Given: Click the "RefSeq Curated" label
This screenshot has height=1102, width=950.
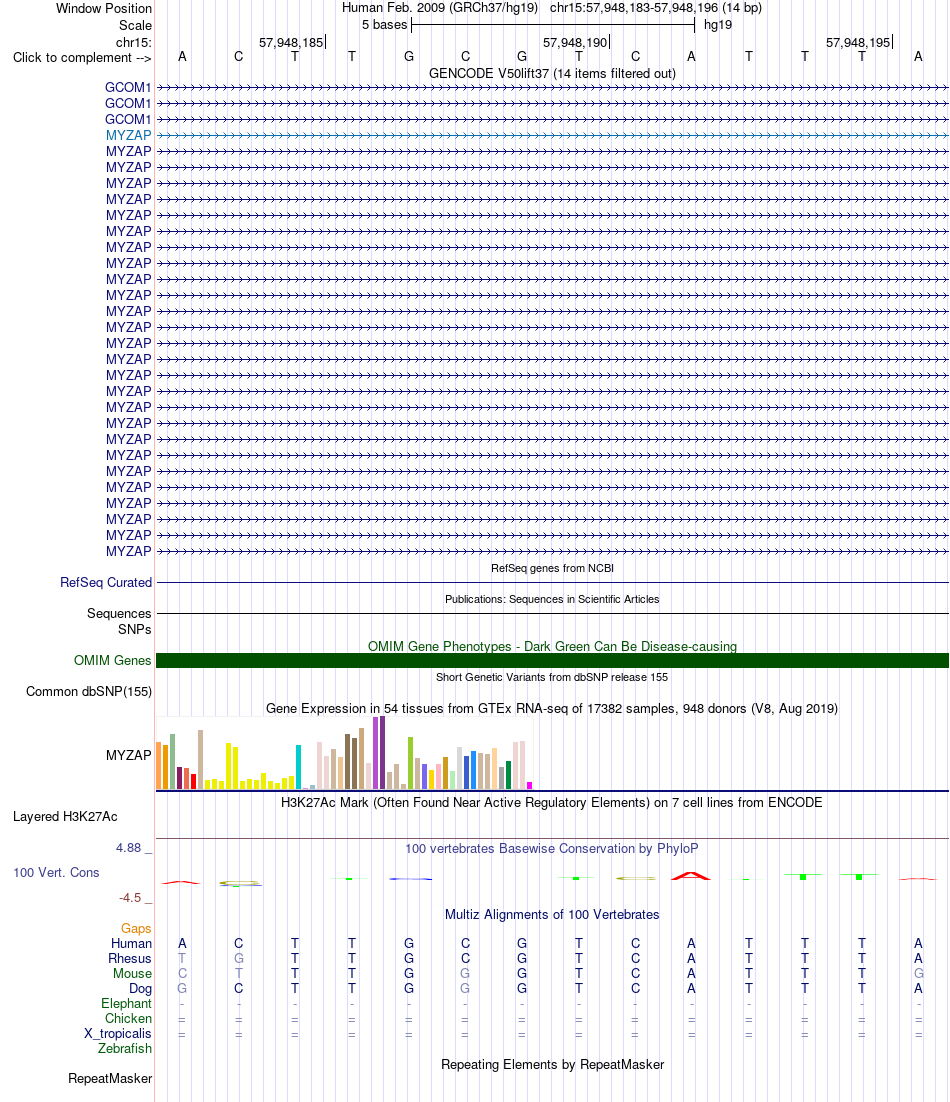Looking at the screenshot, I should (x=106, y=582).
